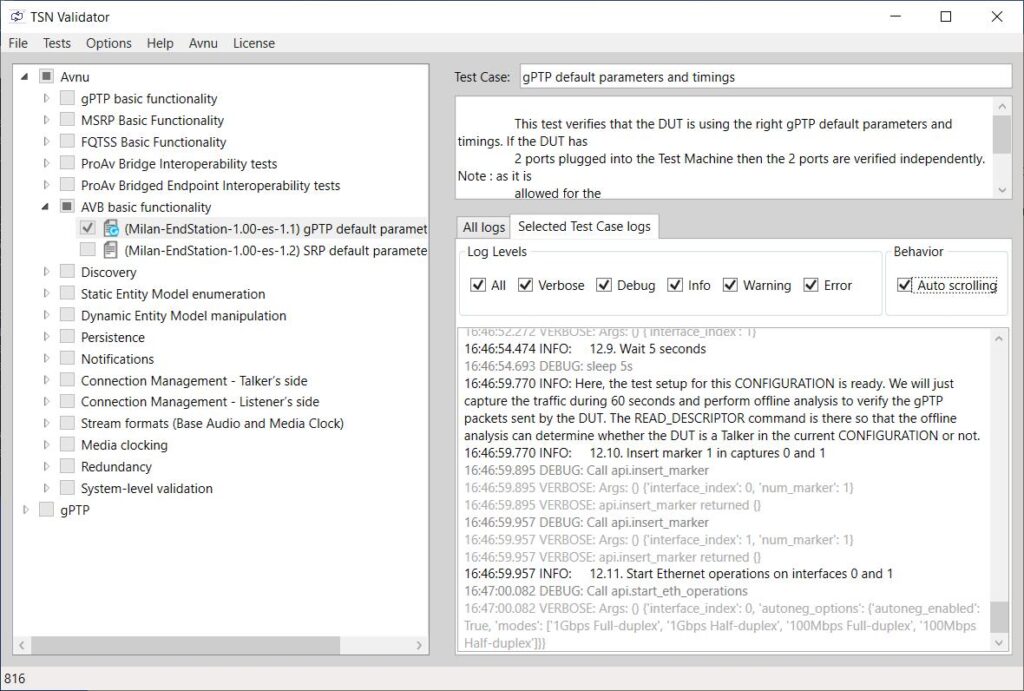This screenshot has height=691, width=1024.
Task: Click the SRP default parameters test document icon
Action: pos(111,250)
